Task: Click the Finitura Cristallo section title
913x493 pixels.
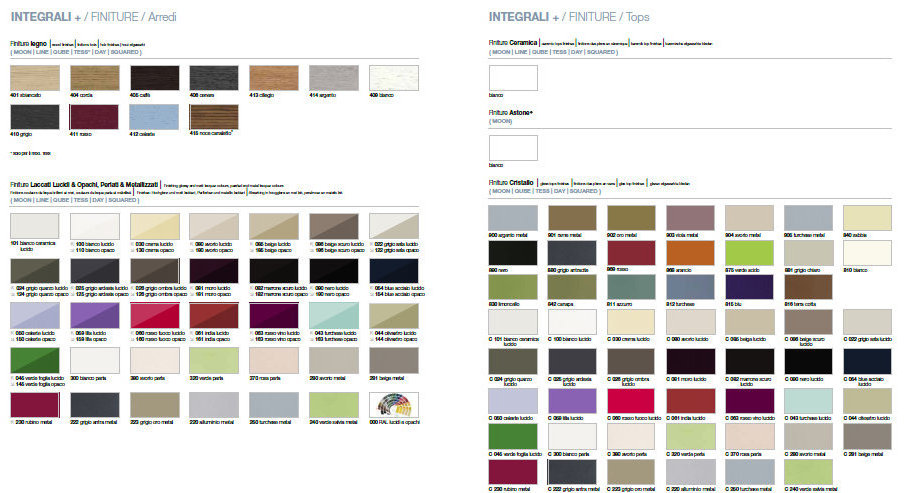Action: coord(512,183)
